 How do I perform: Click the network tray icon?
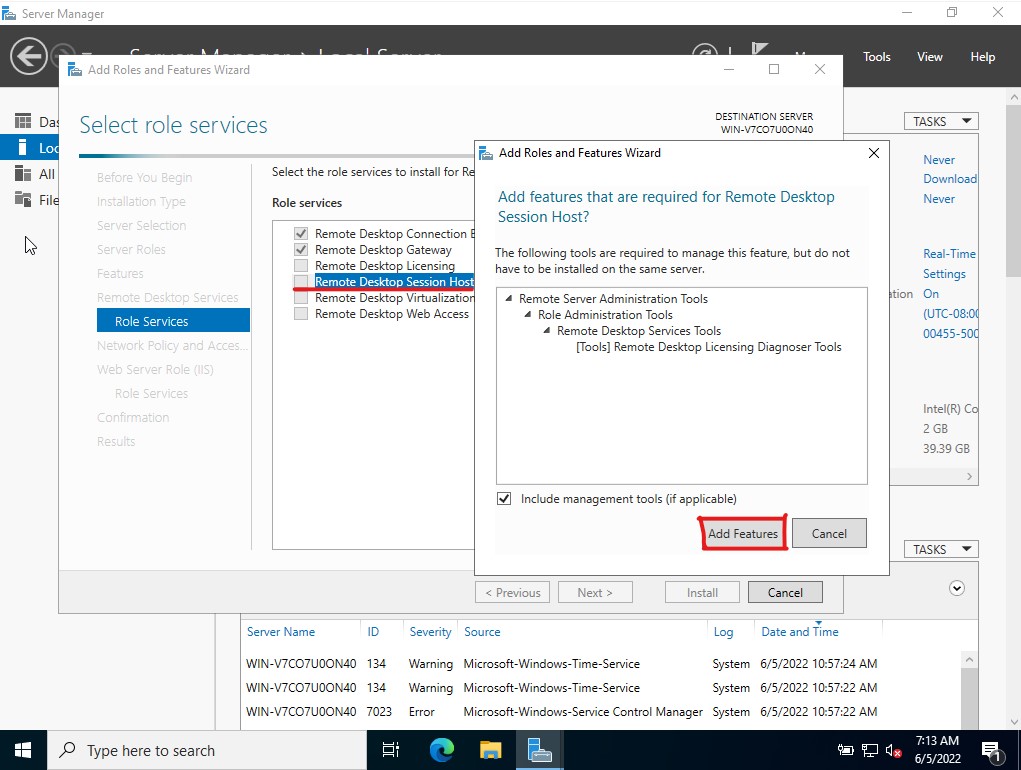pyautogui.click(x=869, y=751)
